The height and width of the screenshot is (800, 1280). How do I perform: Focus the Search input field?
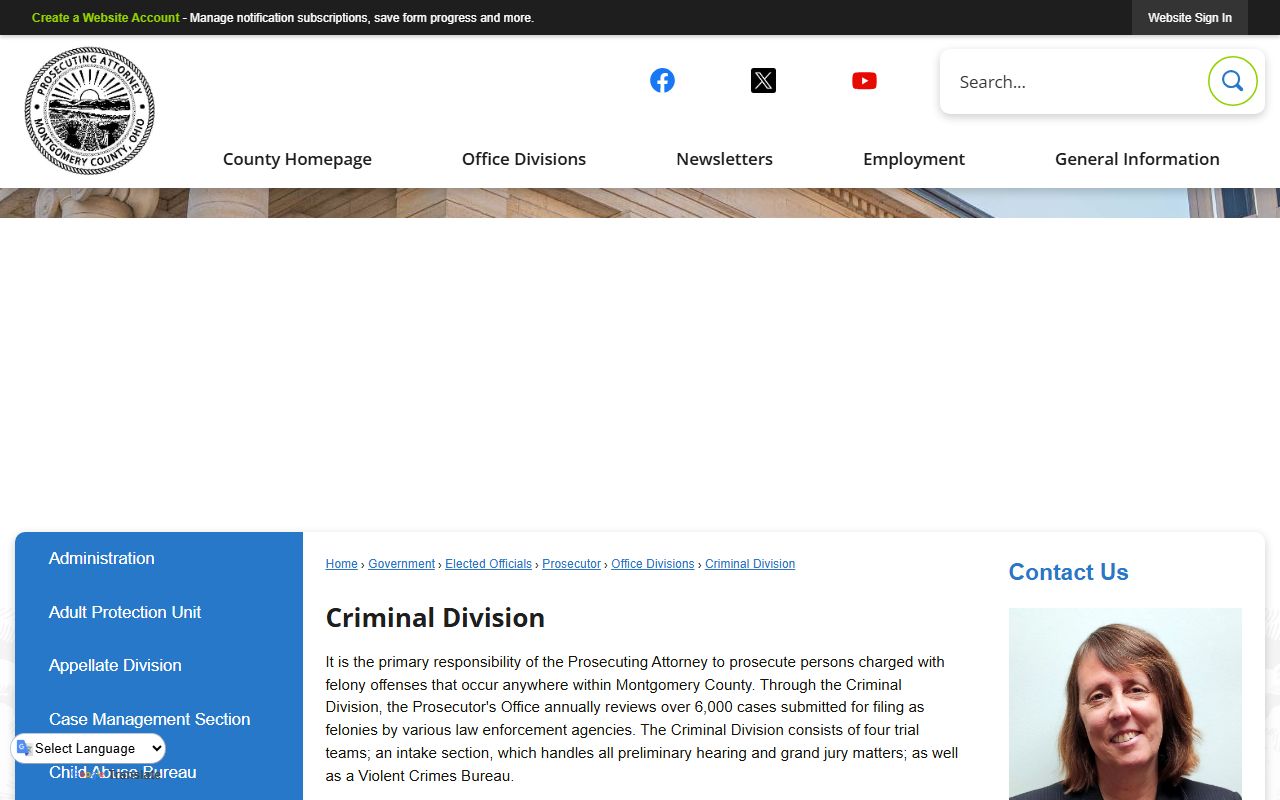tap(1075, 82)
